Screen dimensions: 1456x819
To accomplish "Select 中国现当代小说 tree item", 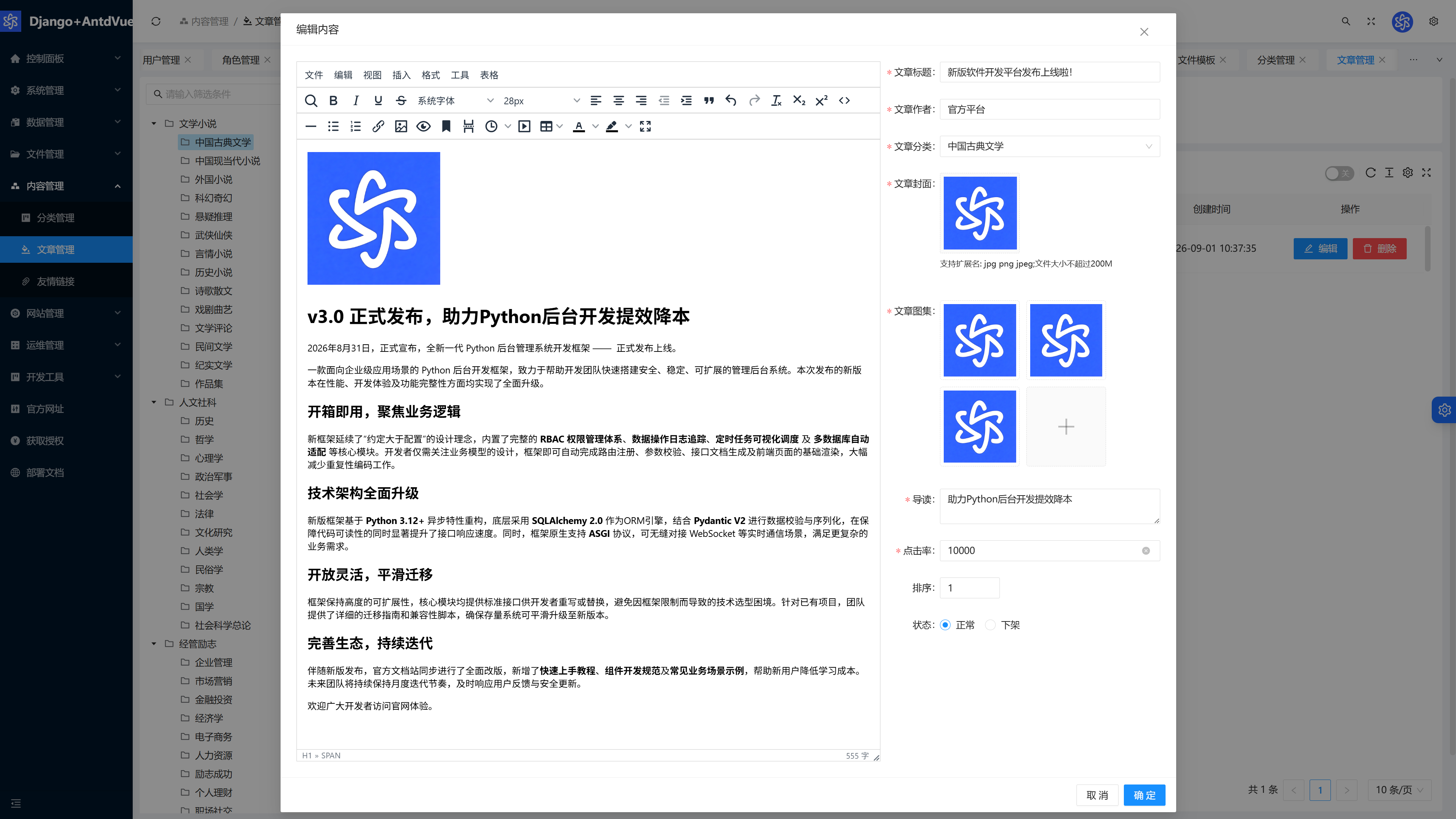I will coord(227,160).
